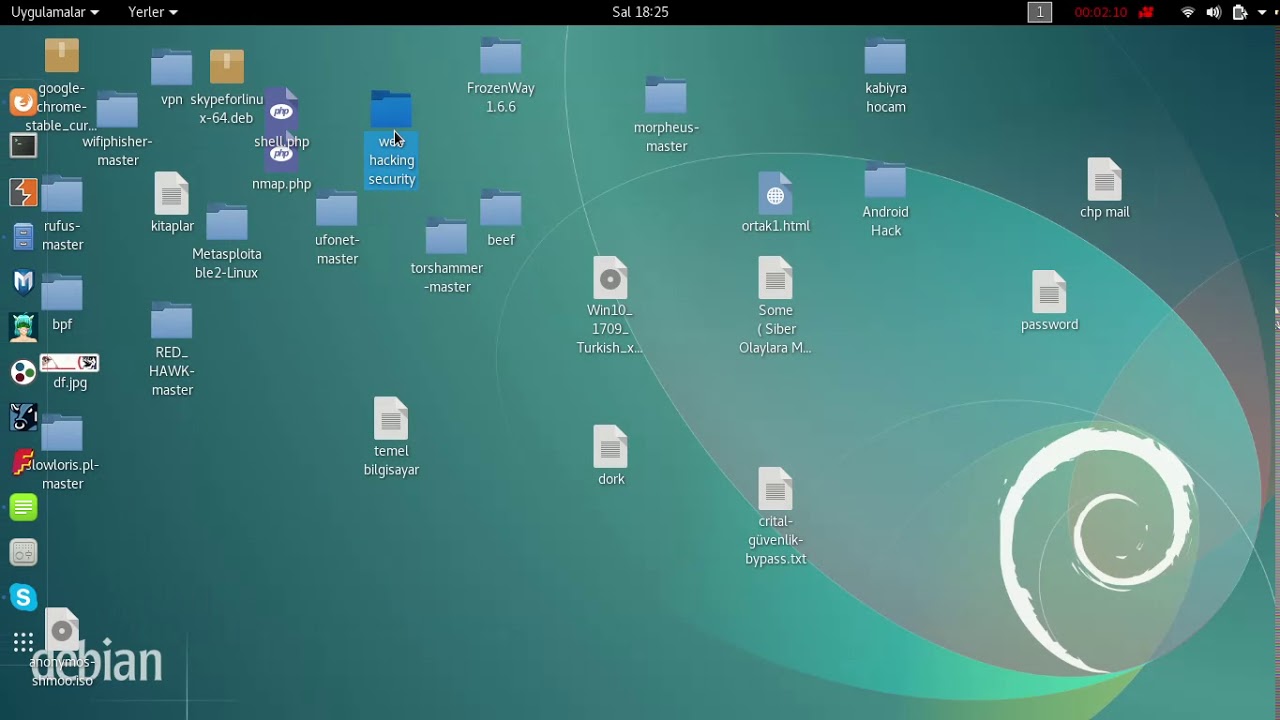Screen dimensions: 1280x720
Task: Select the RED_HAWK-master folder
Action: pos(171,321)
